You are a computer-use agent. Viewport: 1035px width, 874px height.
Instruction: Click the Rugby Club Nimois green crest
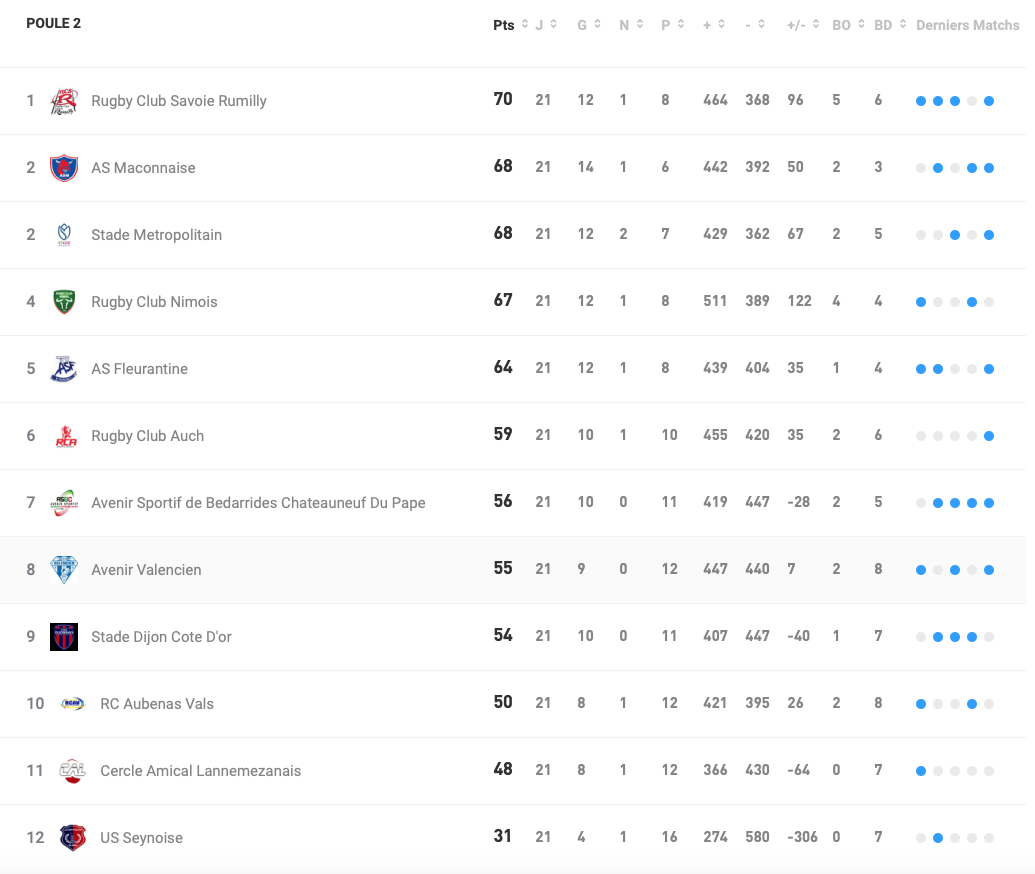point(64,302)
